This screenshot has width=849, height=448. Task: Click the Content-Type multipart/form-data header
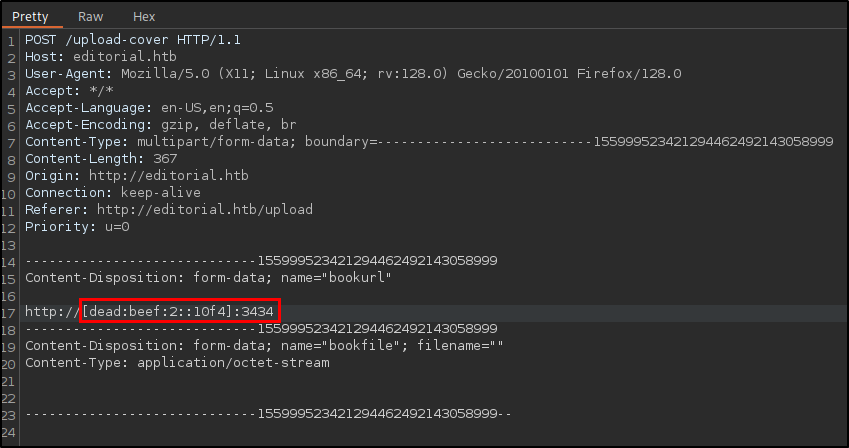429,142
